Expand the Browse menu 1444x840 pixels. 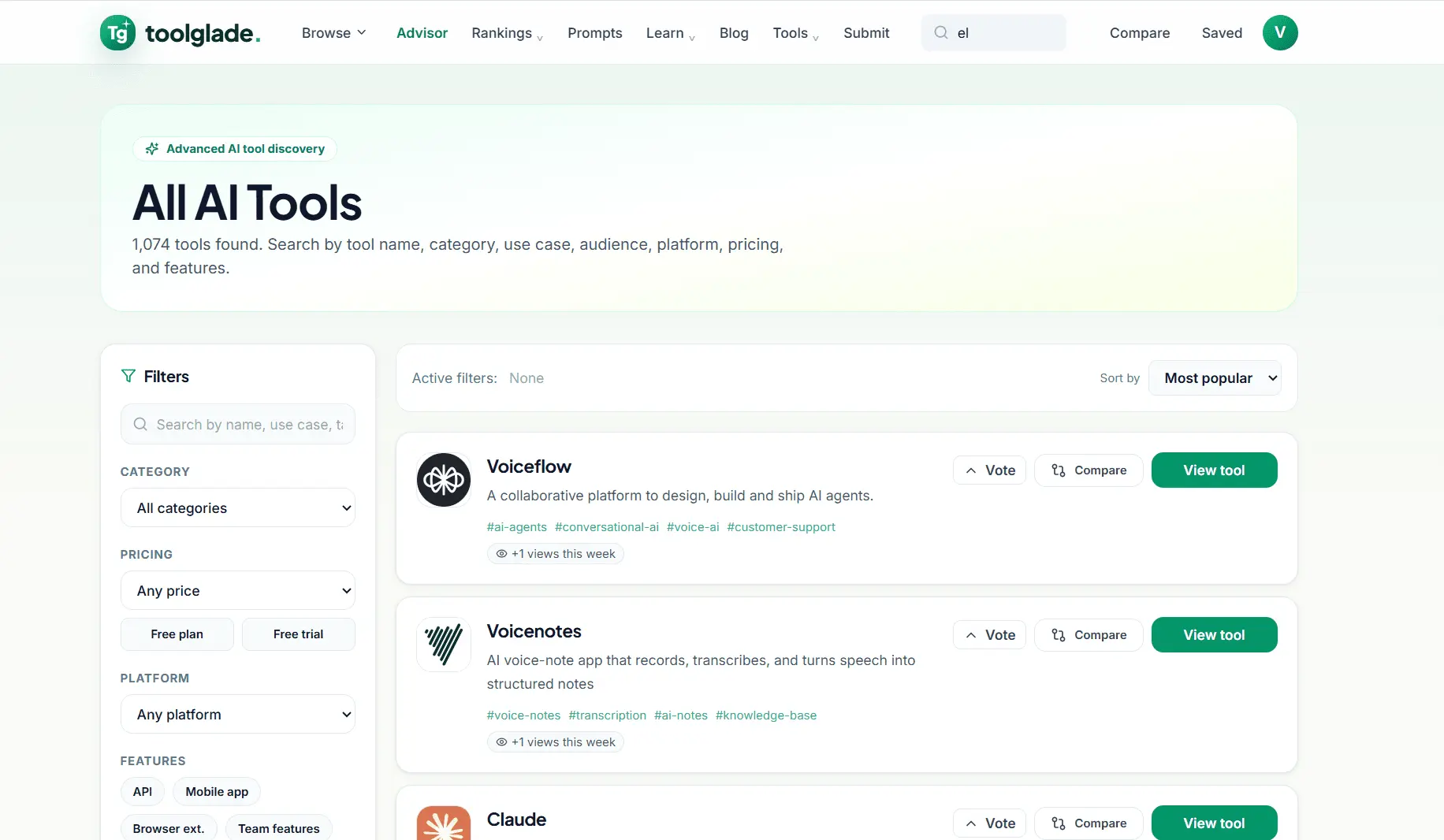pyautogui.click(x=334, y=33)
